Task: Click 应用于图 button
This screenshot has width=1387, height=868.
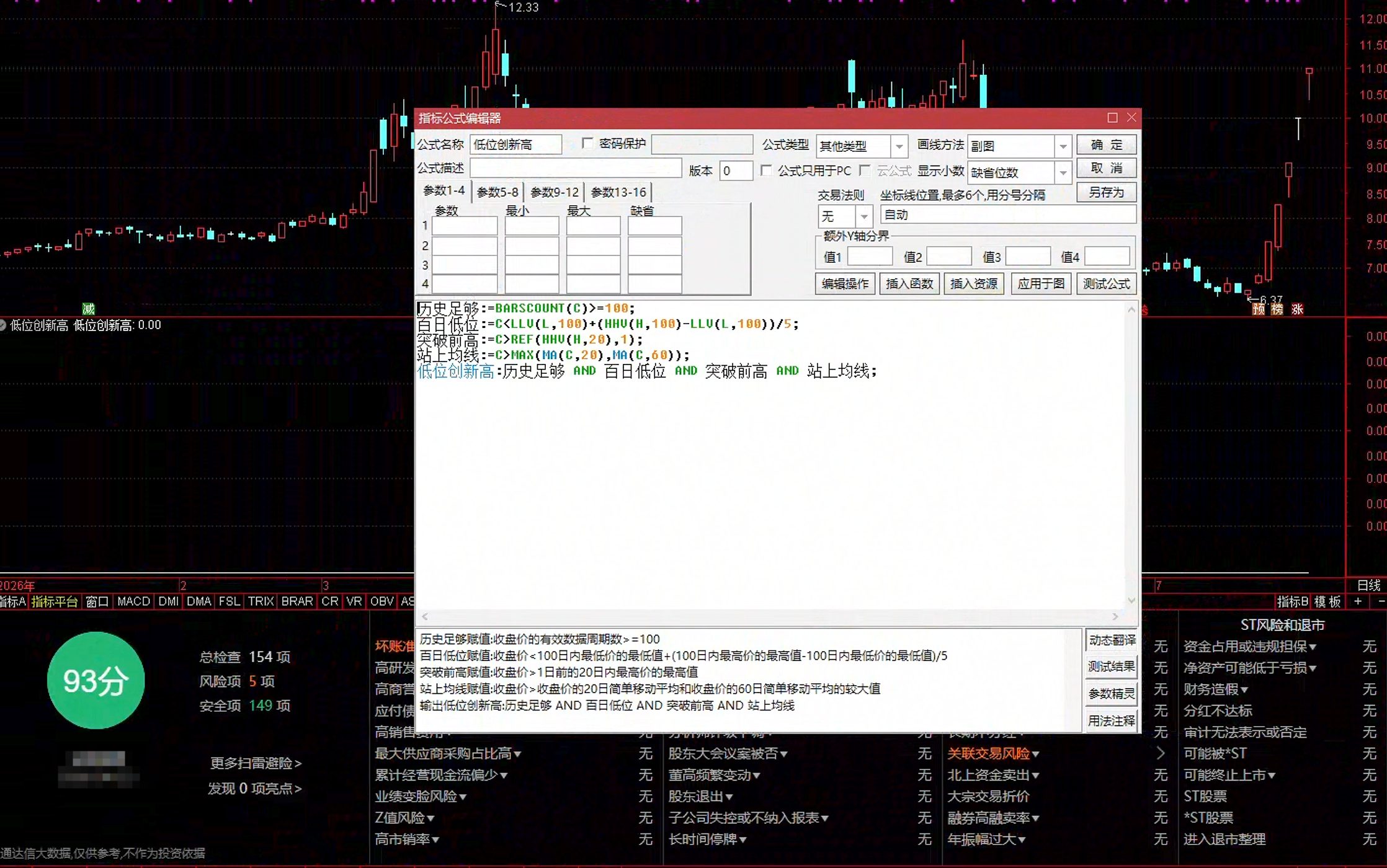Action: coord(1040,284)
